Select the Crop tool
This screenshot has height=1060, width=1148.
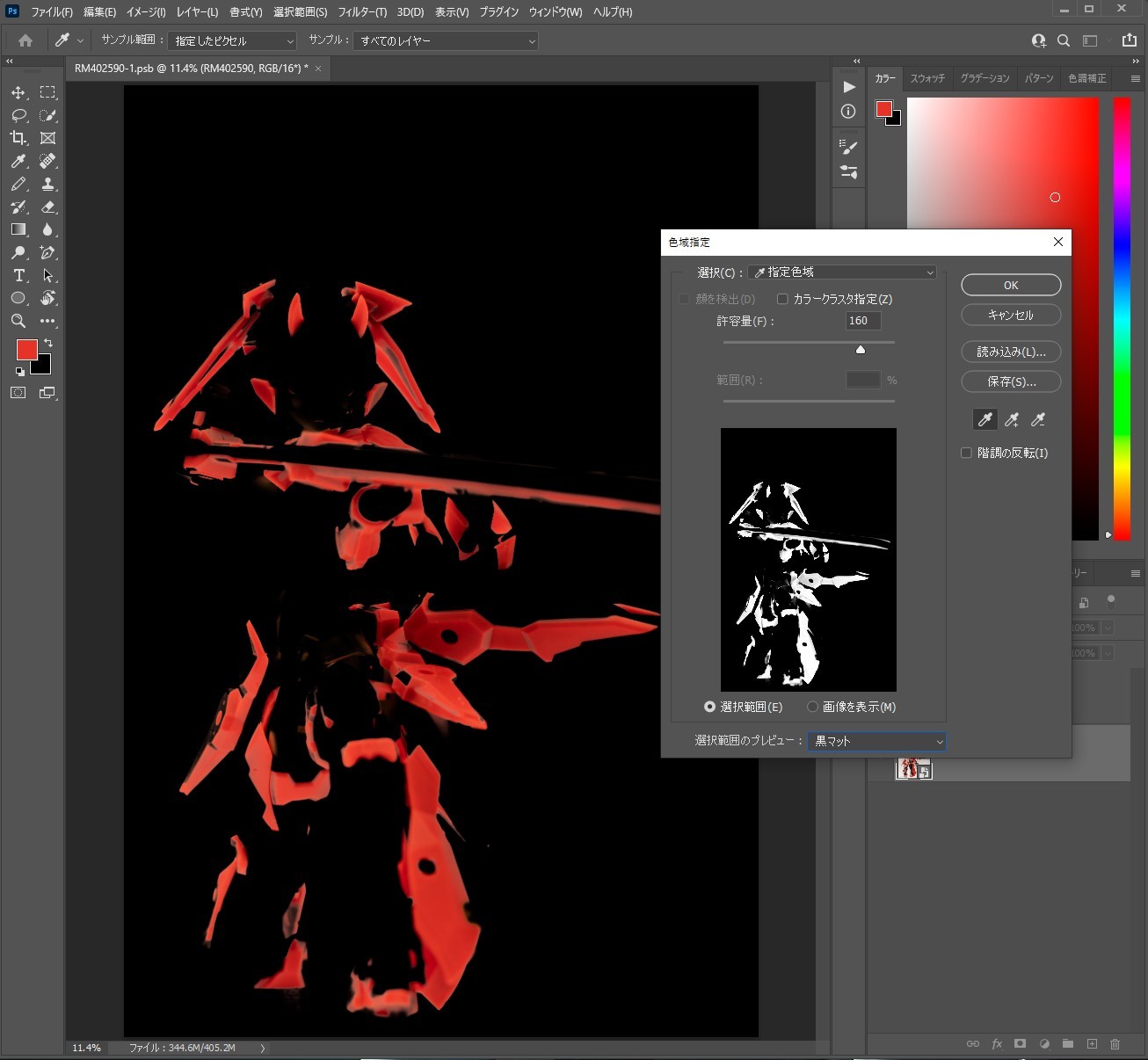[18, 138]
